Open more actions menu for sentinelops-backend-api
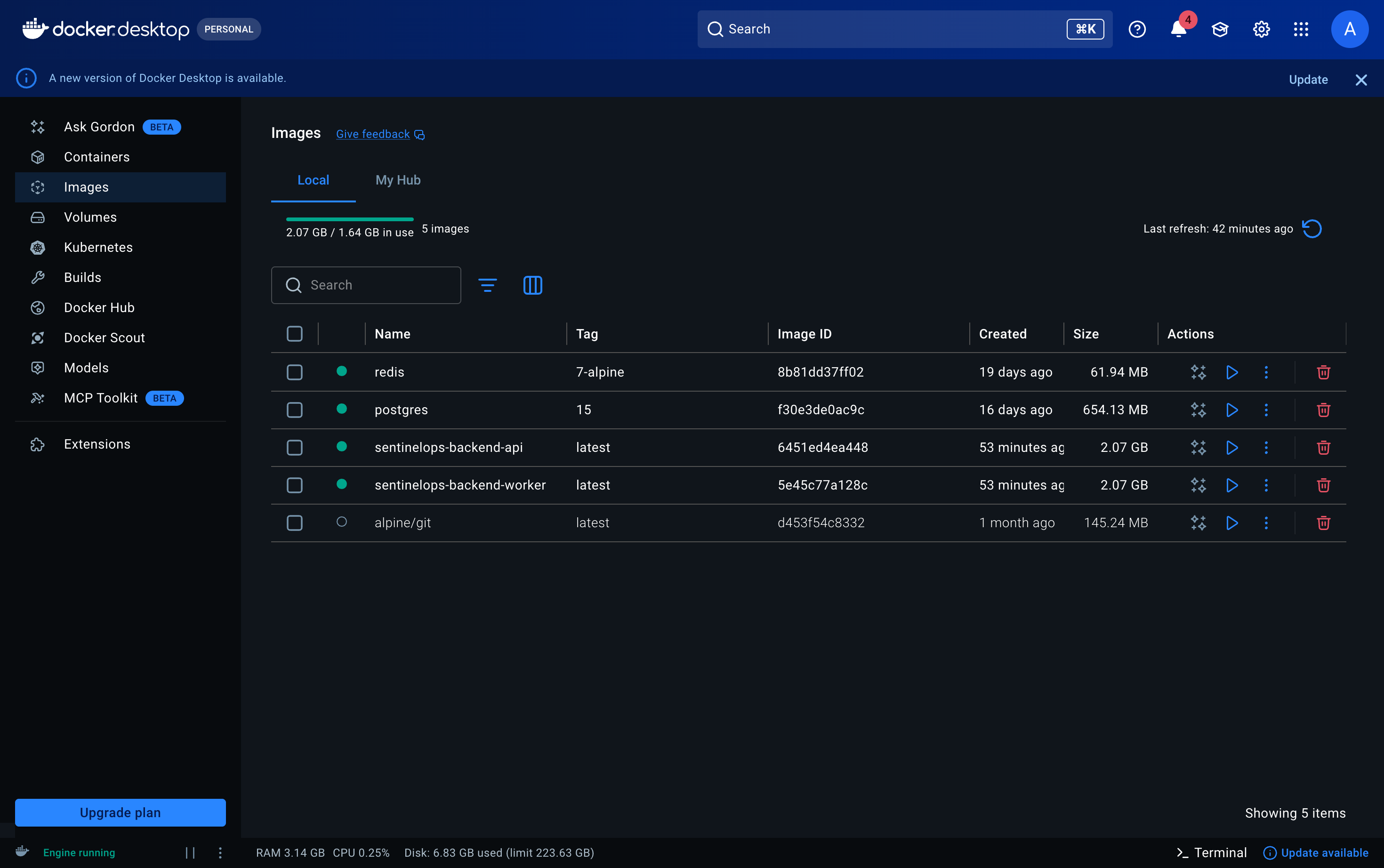1384x868 pixels. [x=1266, y=448]
